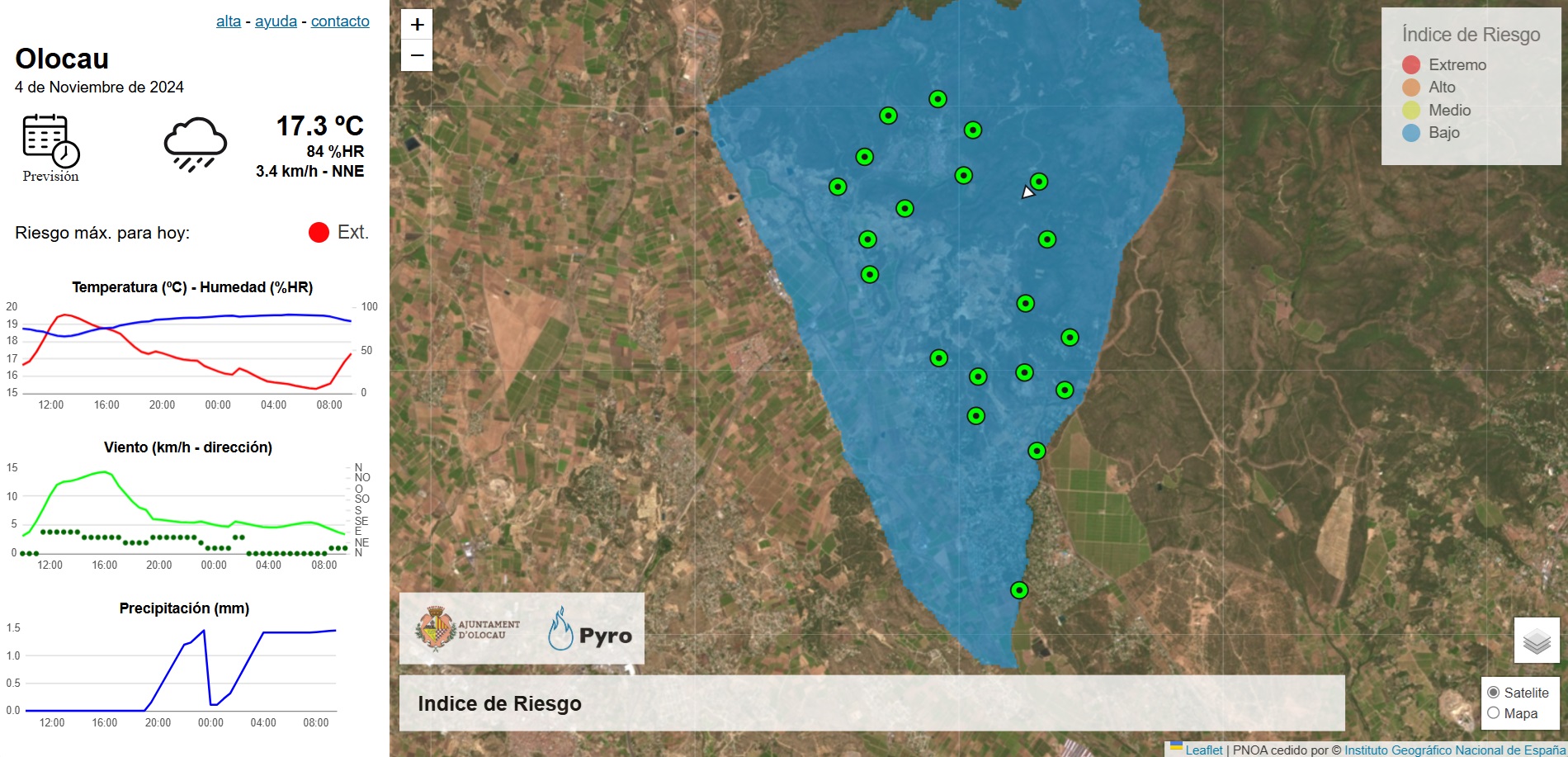
Task: Switch to the Mapa base layer
Action: coord(1495,713)
